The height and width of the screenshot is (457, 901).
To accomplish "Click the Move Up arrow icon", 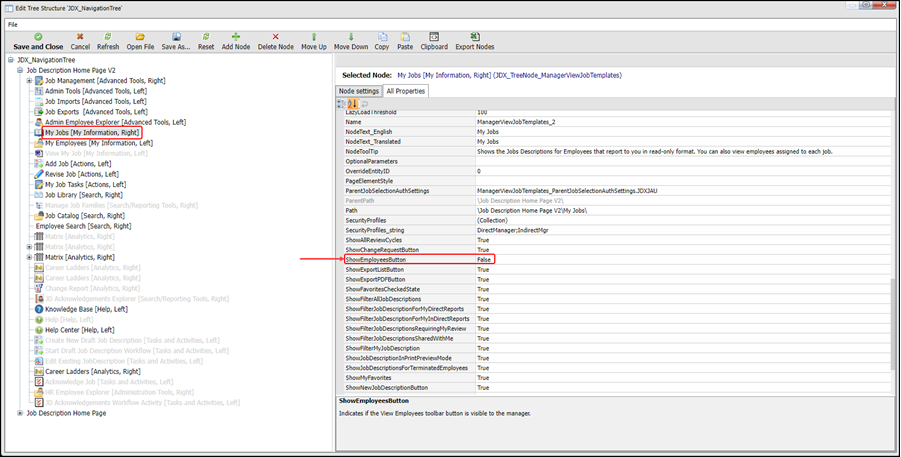I will click(313, 37).
